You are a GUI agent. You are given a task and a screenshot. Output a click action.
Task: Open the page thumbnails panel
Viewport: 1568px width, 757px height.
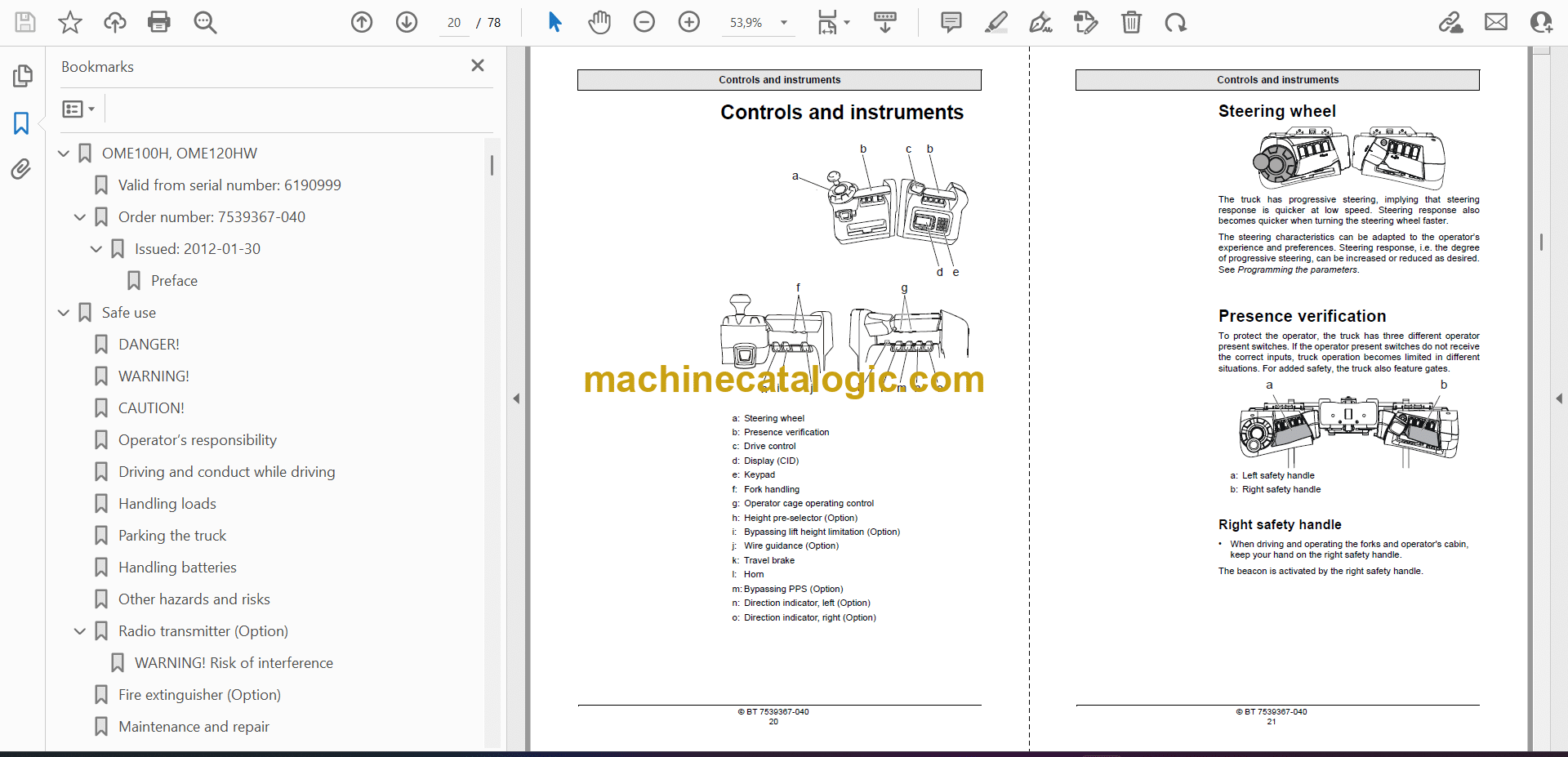(x=22, y=76)
